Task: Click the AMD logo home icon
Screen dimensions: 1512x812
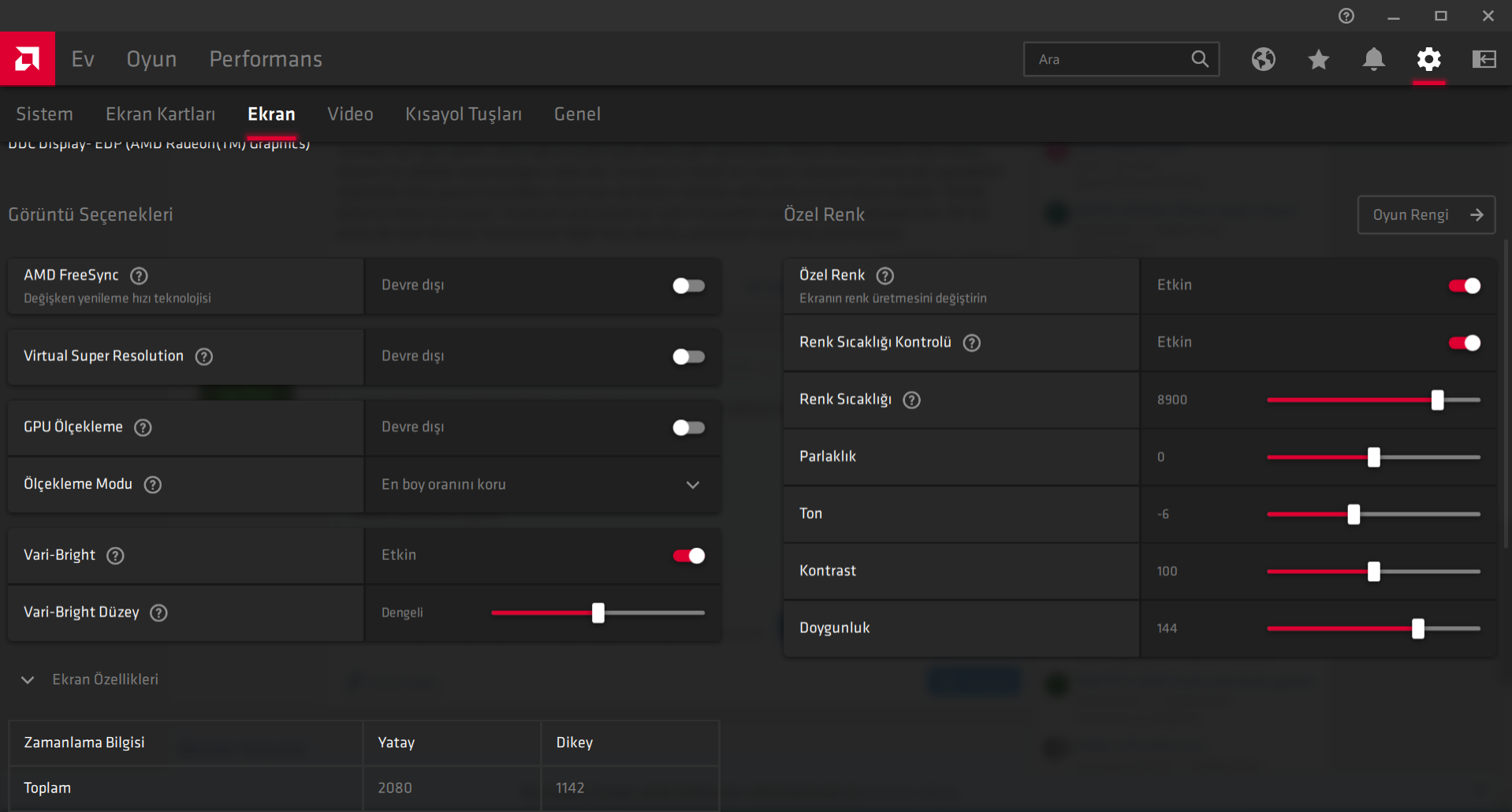Action: coord(28,58)
